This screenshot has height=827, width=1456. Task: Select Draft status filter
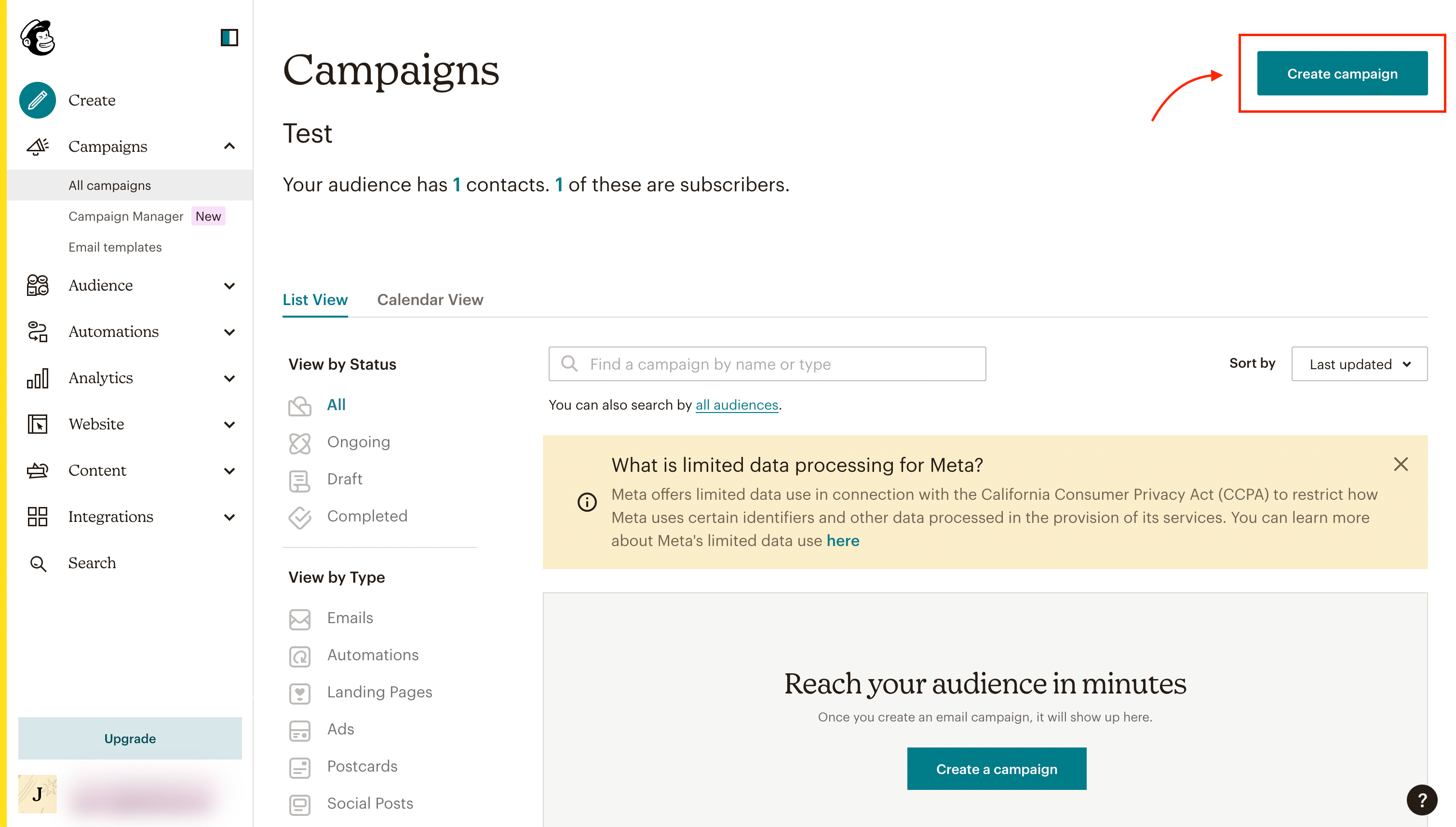345,478
